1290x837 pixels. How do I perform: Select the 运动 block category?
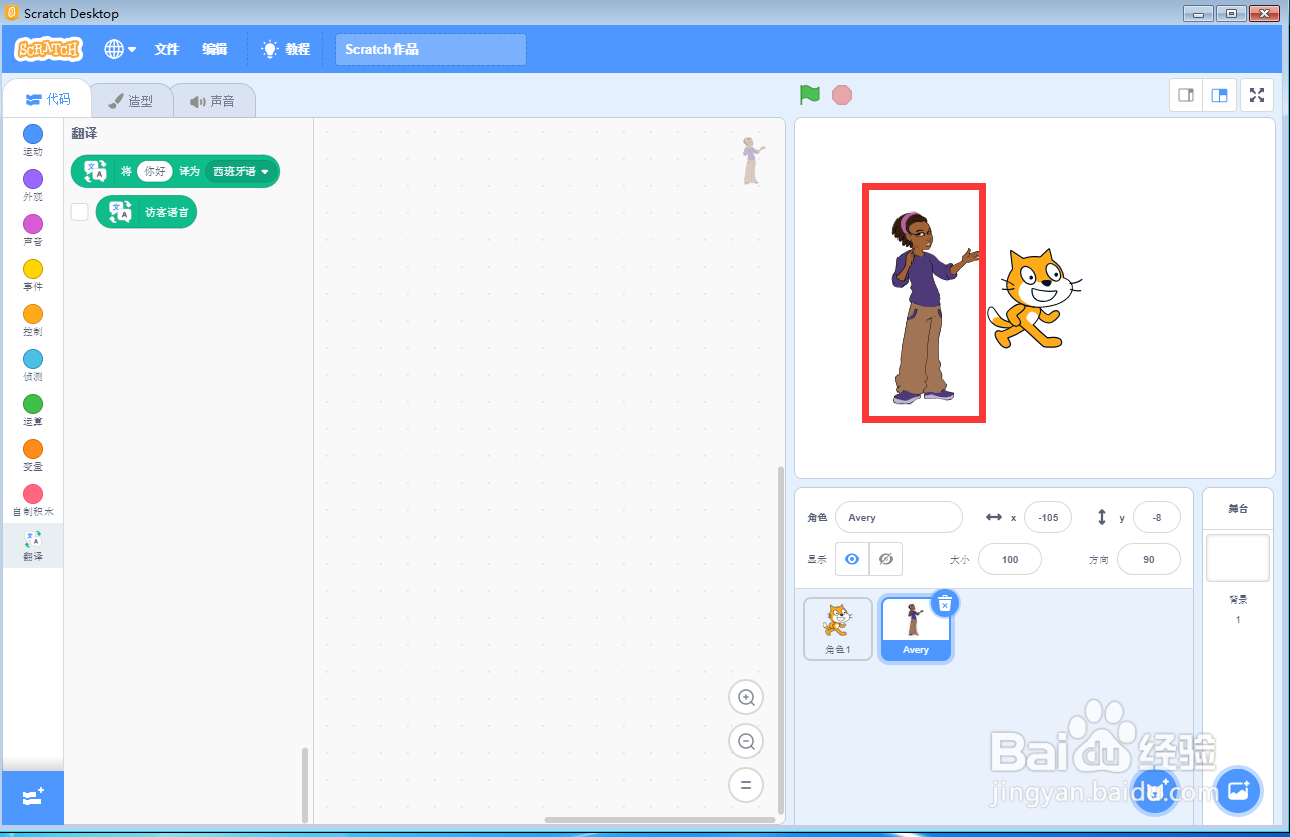click(33, 141)
